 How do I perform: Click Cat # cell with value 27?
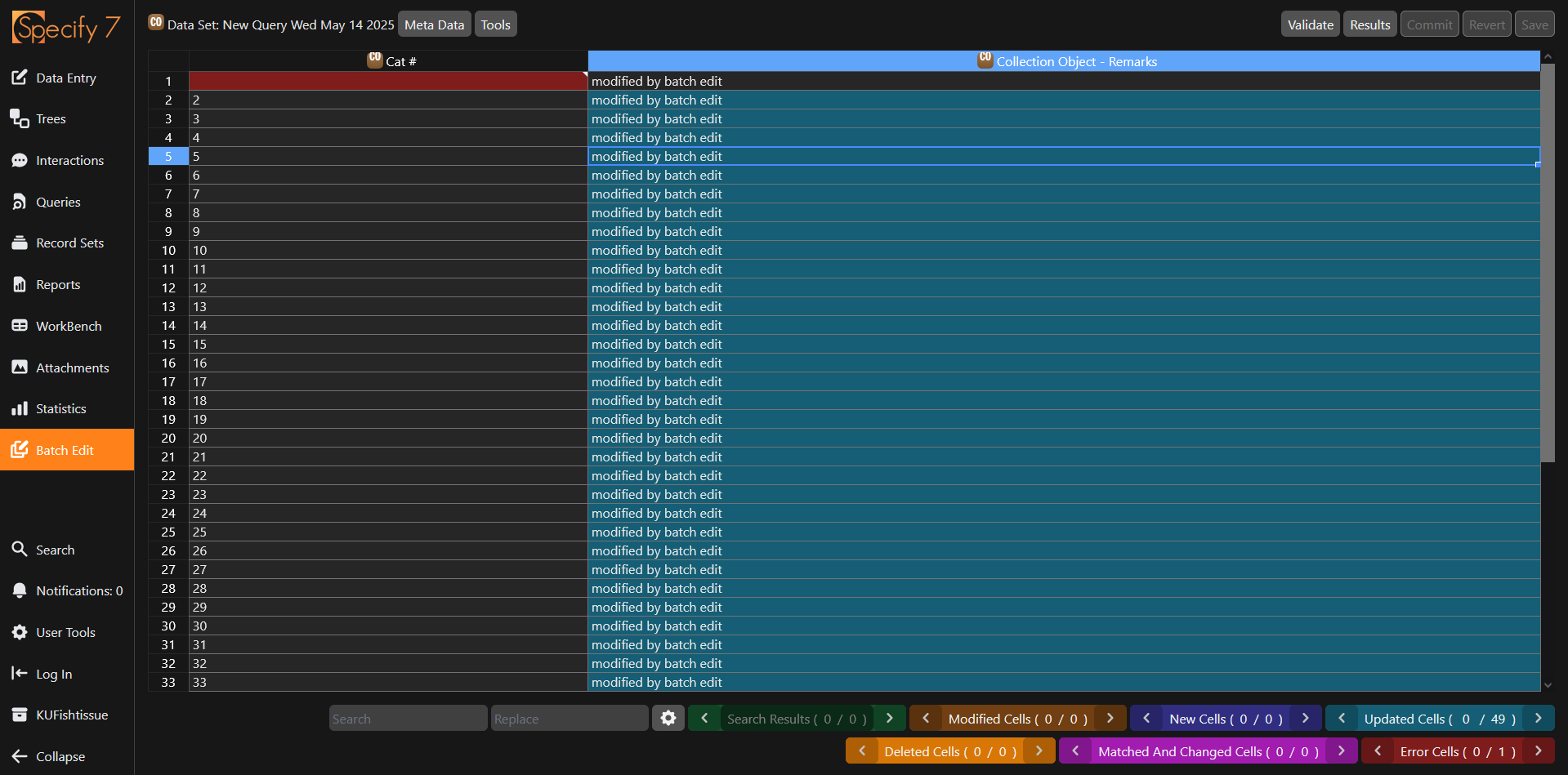[x=388, y=569]
